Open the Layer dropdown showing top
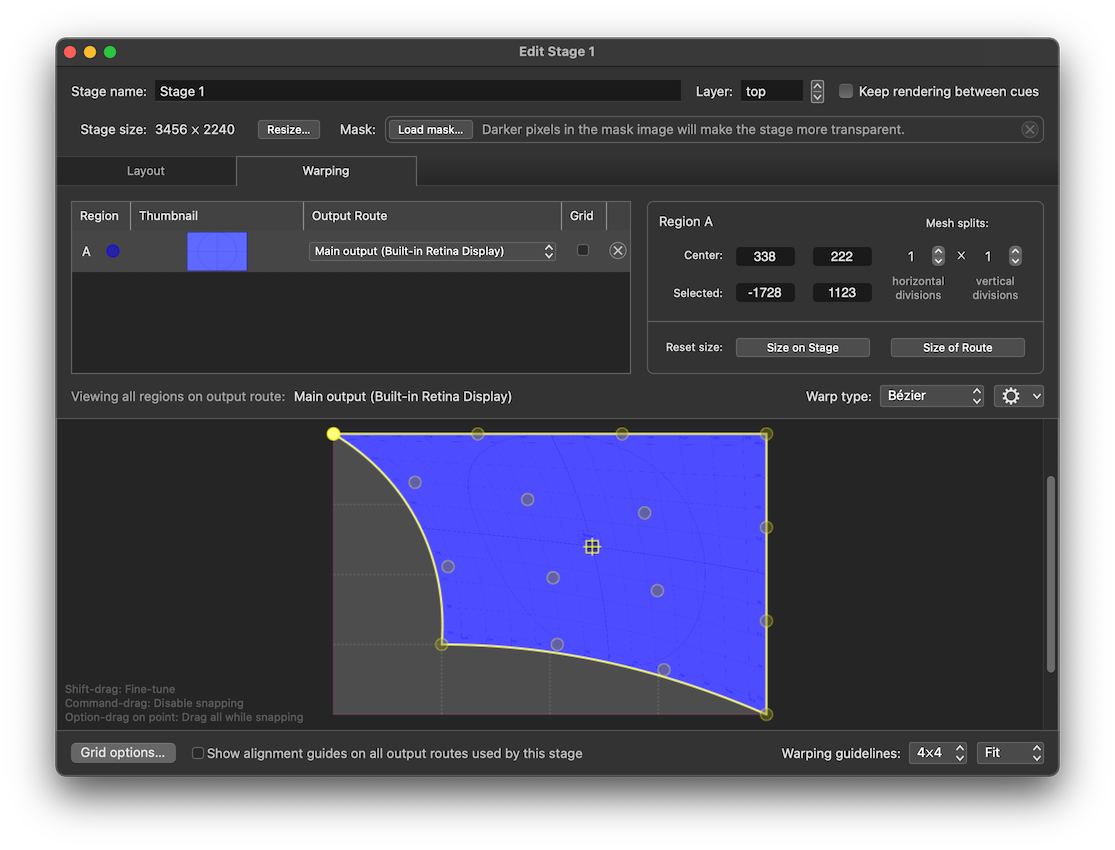Image resolution: width=1115 pixels, height=850 pixels. pyautogui.click(x=772, y=90)
